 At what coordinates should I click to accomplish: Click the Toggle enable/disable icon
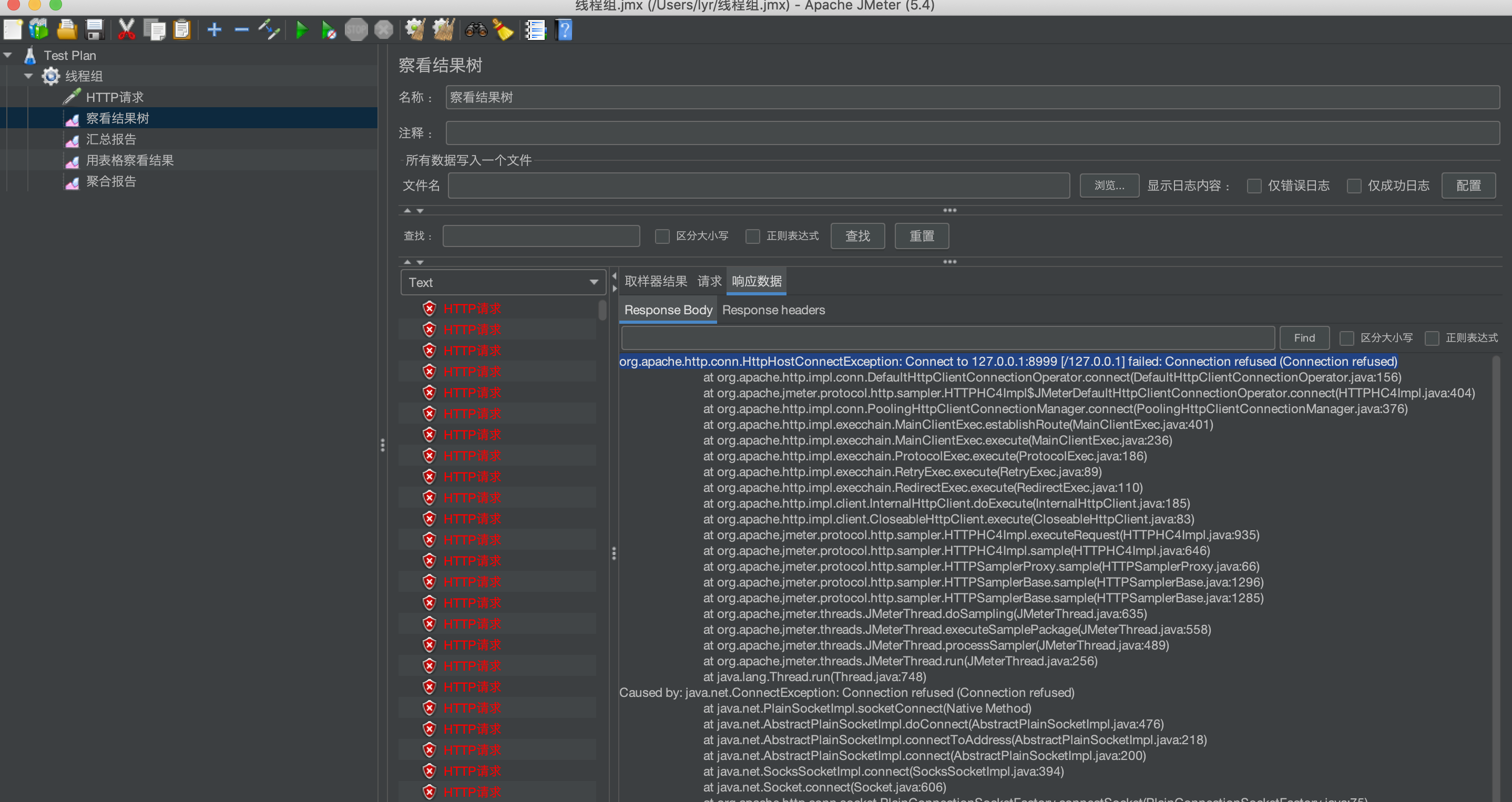[269, 29]
